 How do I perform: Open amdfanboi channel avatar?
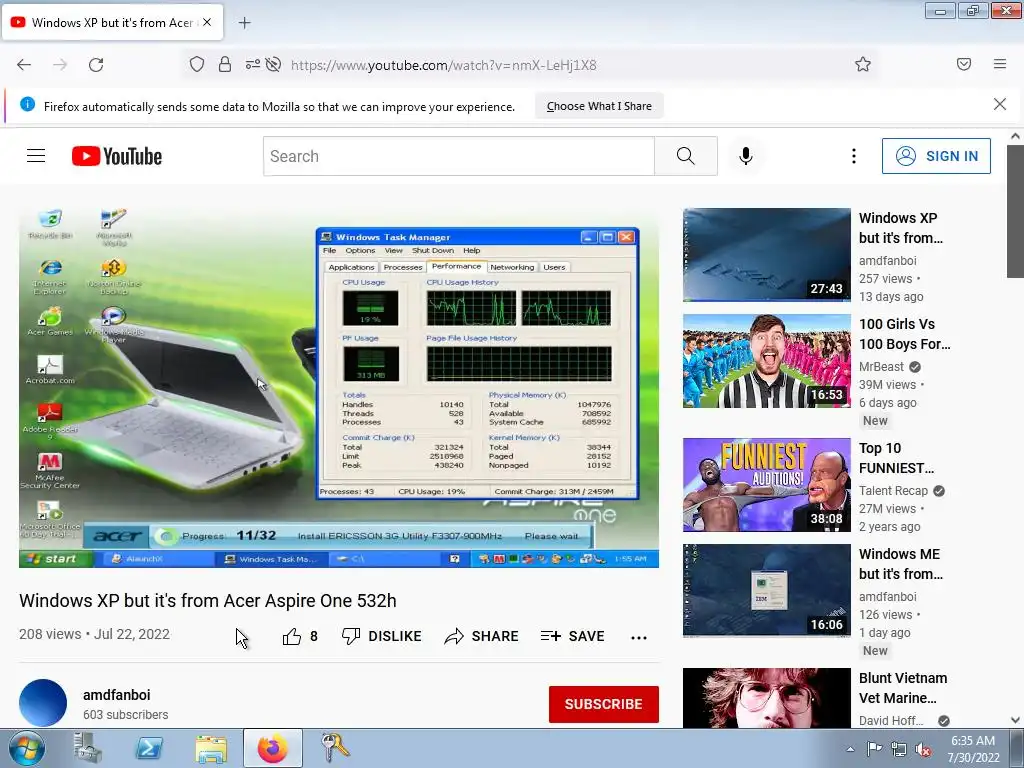point(43,703)
